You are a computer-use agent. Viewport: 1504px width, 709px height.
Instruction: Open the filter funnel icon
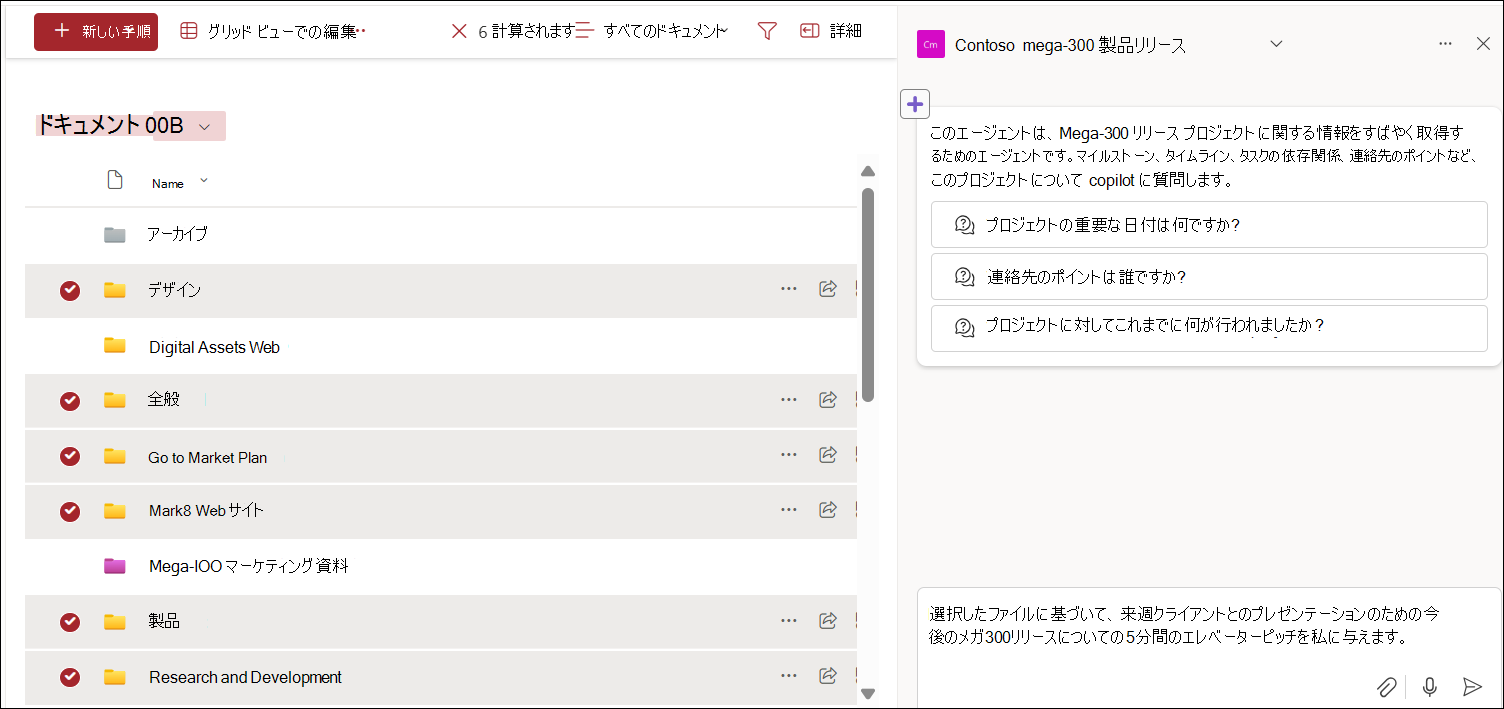point(767,32)
